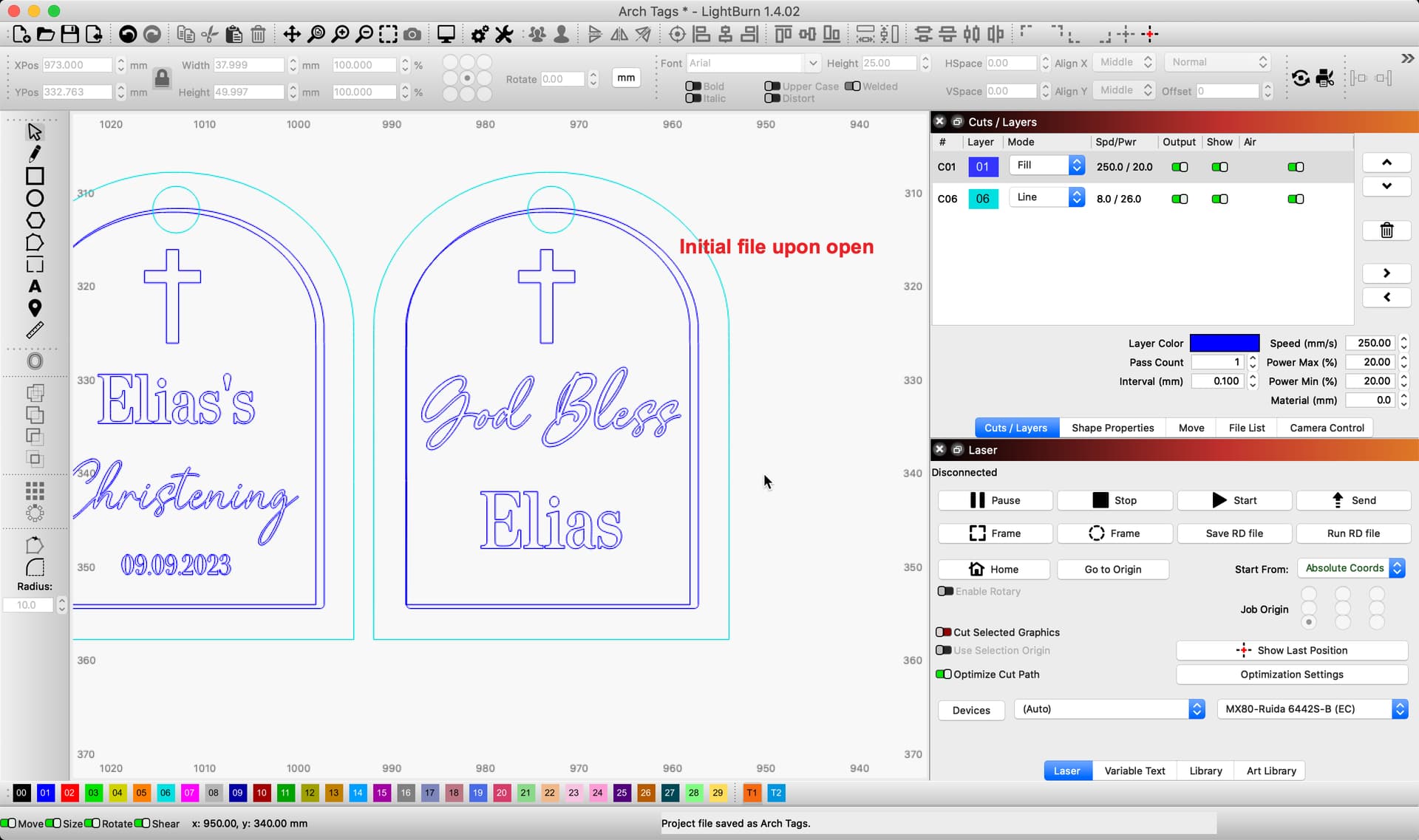Open a file with the folder icon
The width and height of the screenshot is (1419, 840).
[x=45, y=34]
